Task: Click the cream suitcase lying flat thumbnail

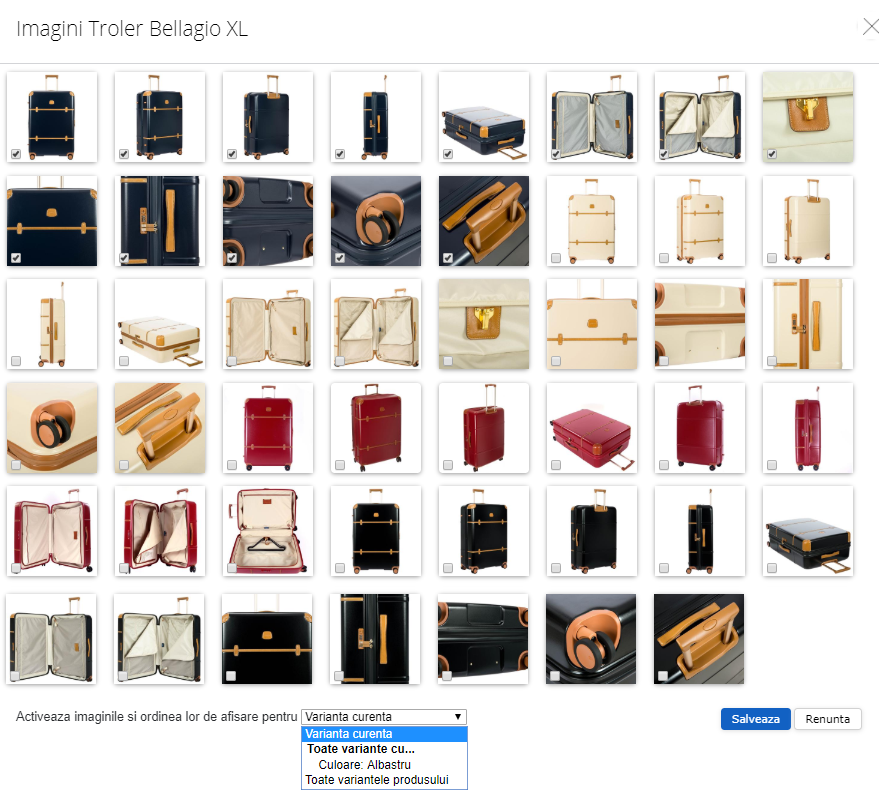Action: point(160,324)
